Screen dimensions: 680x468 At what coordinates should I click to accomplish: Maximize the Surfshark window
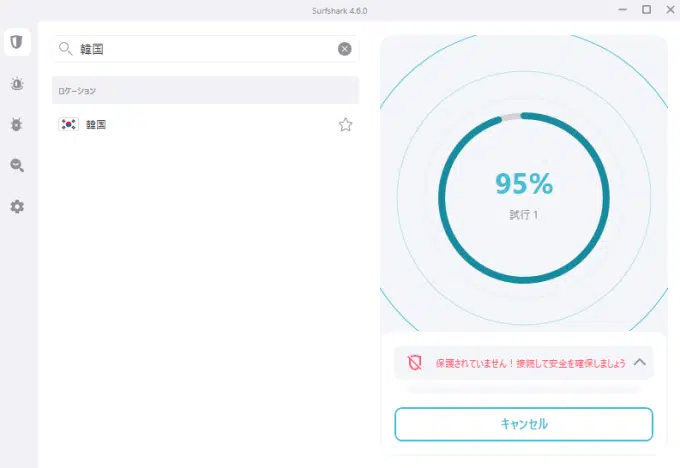tap(646, 10)
